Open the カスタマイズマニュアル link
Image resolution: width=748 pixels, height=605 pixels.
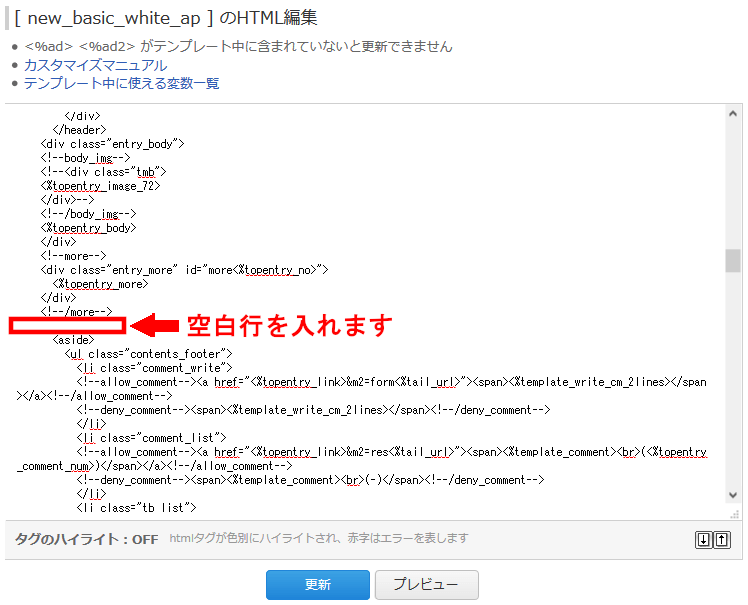coord(95,65)
